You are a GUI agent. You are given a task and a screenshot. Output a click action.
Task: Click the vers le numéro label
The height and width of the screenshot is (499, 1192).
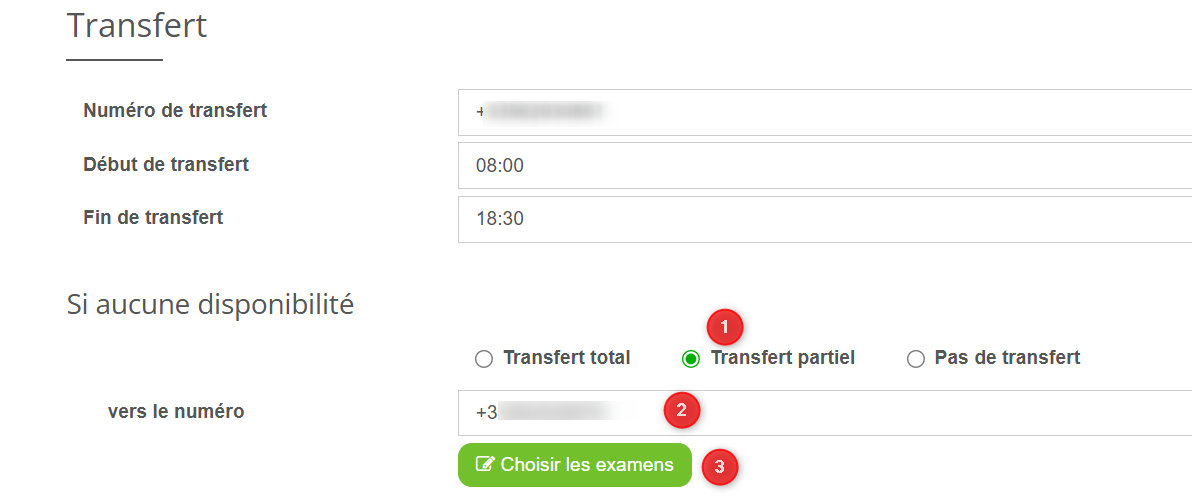point(175,411)
